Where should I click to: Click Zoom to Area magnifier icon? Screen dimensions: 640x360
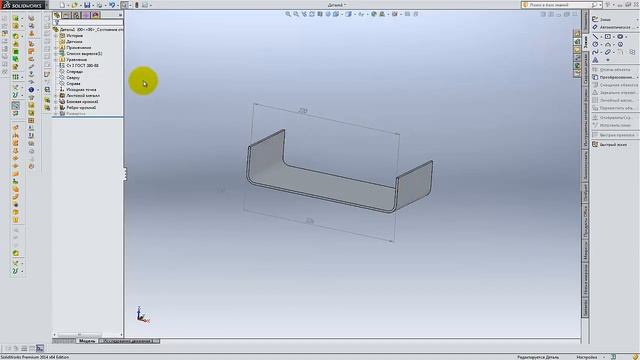pos(296,14)
